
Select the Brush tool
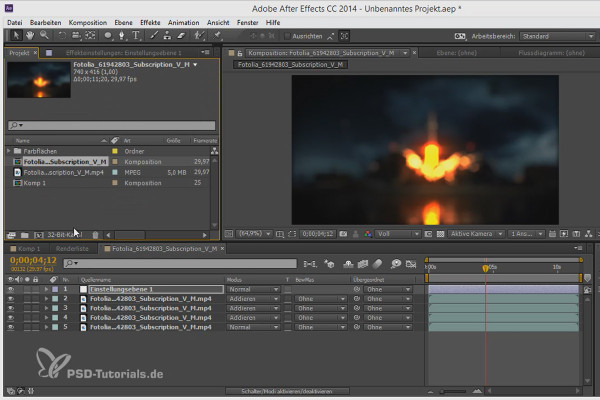pos(154,36)
